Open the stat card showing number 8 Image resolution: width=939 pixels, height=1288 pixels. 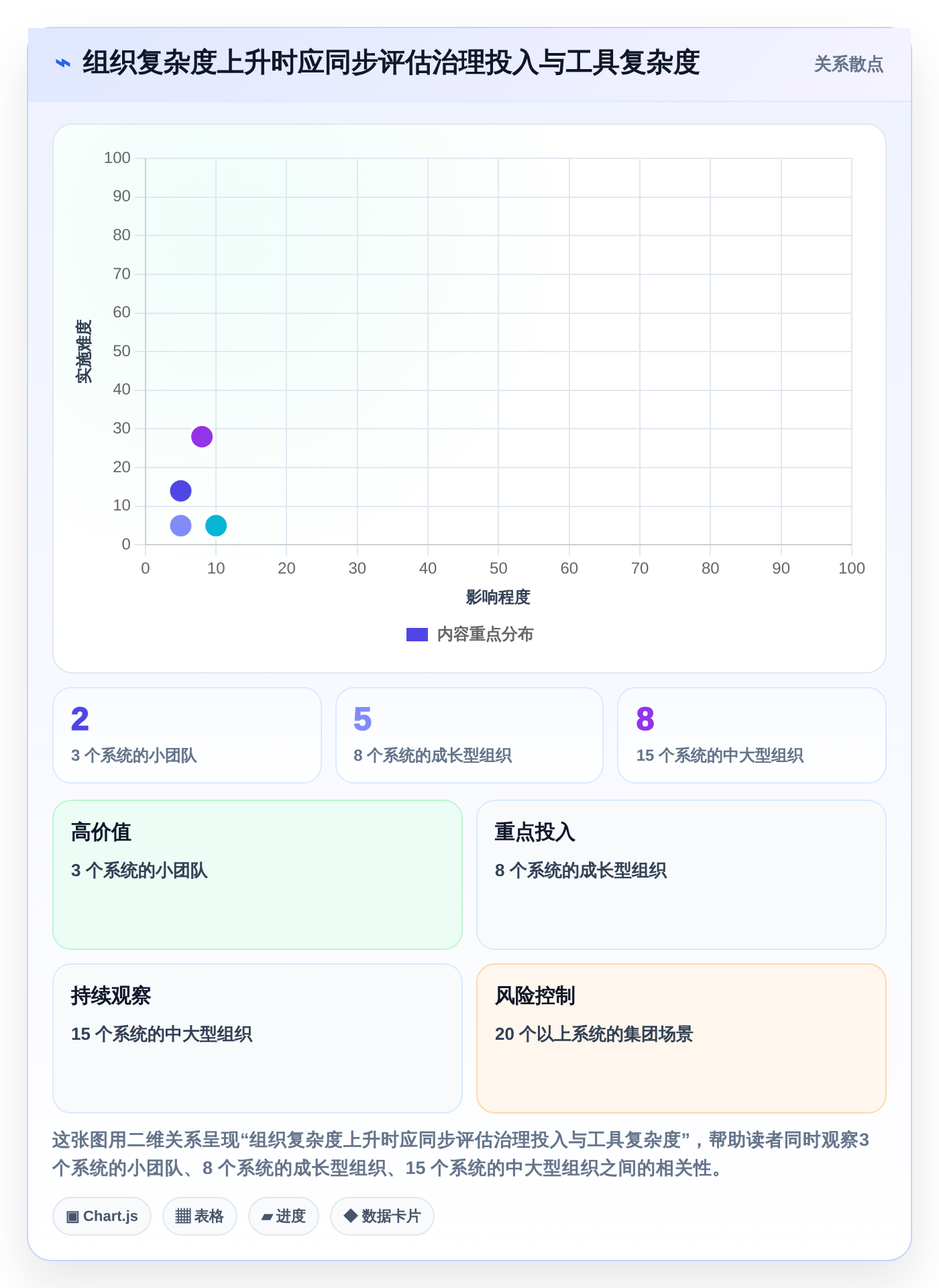tap(752, 735)
